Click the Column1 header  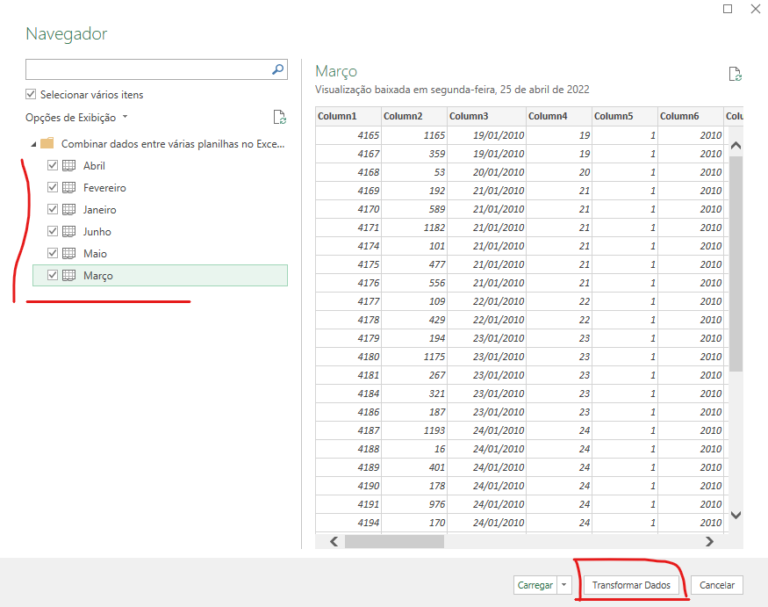(348, 116)
